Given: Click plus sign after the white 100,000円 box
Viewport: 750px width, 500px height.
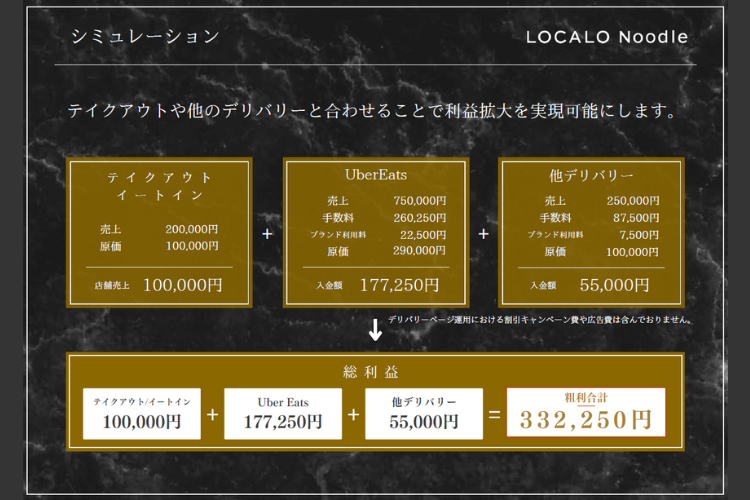Looking at the screenshot, I should coord(213,413).
